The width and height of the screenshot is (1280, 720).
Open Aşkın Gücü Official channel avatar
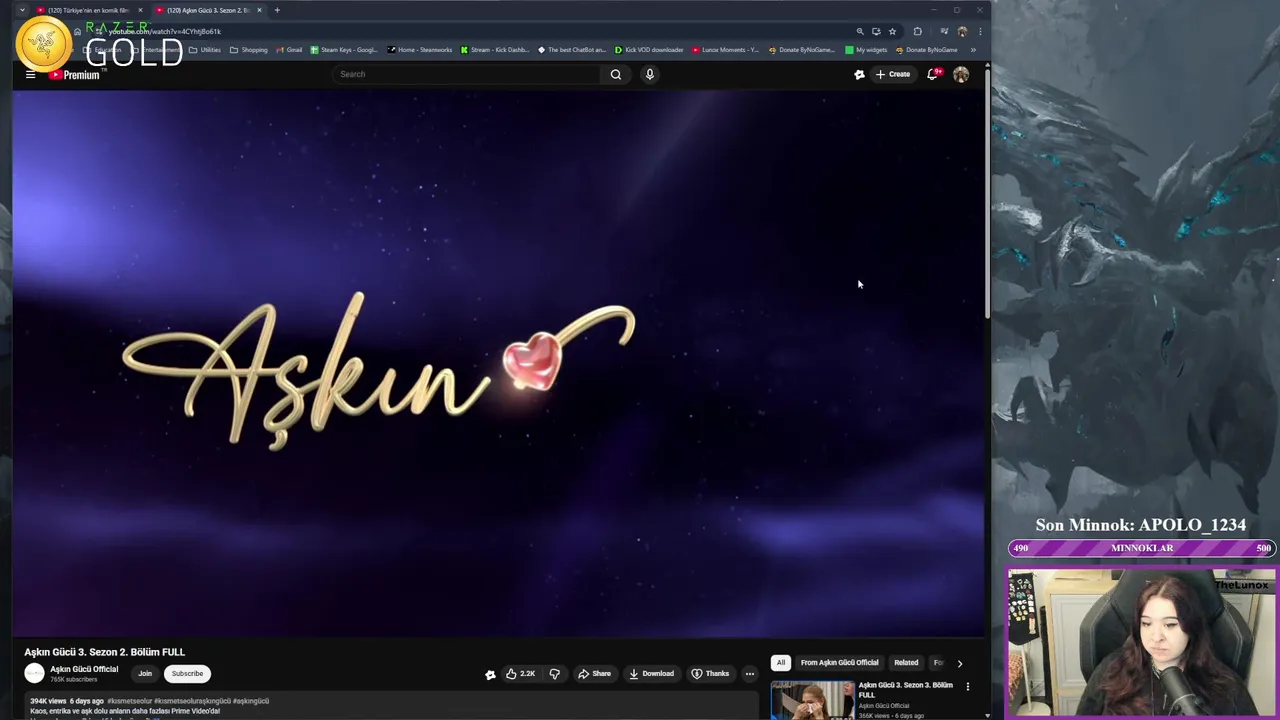[x=35, y=674]
